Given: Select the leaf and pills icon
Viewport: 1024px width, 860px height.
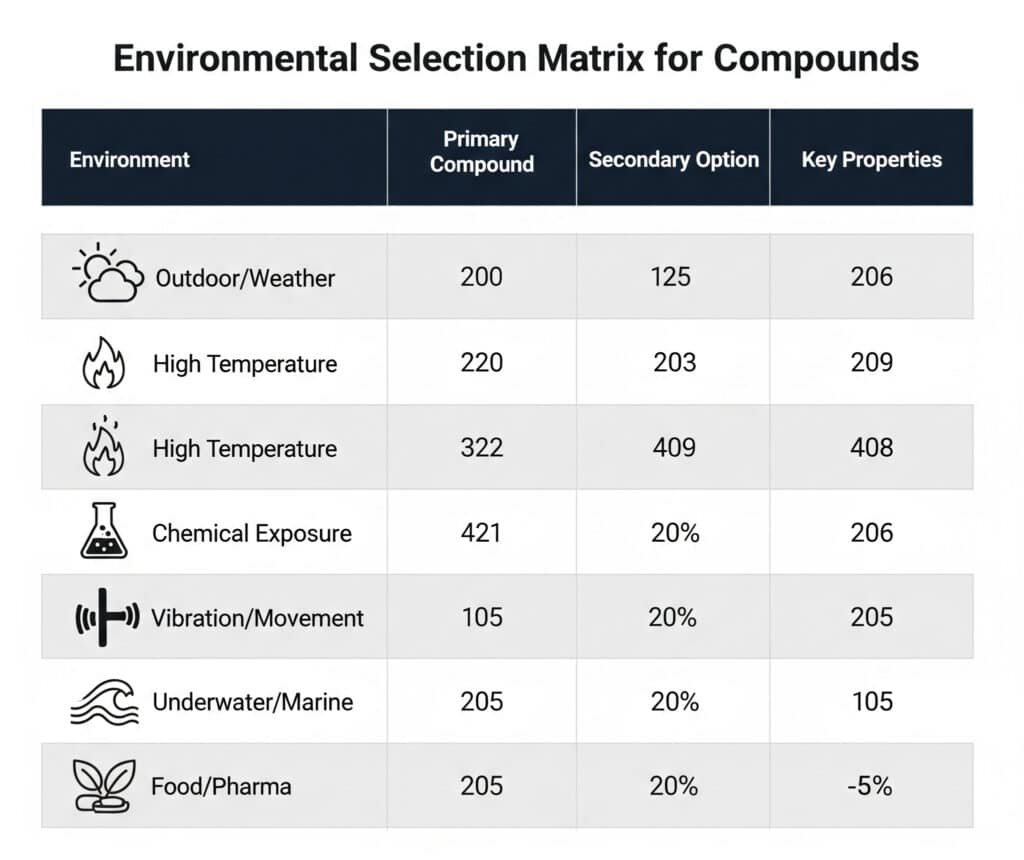Looking at the screenshot, I should point(103,786).
